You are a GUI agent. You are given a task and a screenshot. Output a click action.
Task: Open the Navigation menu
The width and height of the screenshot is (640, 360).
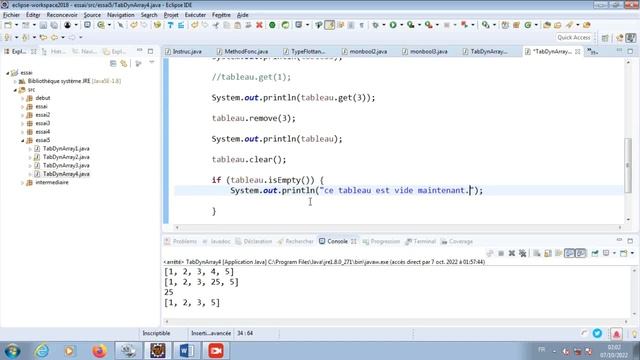120,15
